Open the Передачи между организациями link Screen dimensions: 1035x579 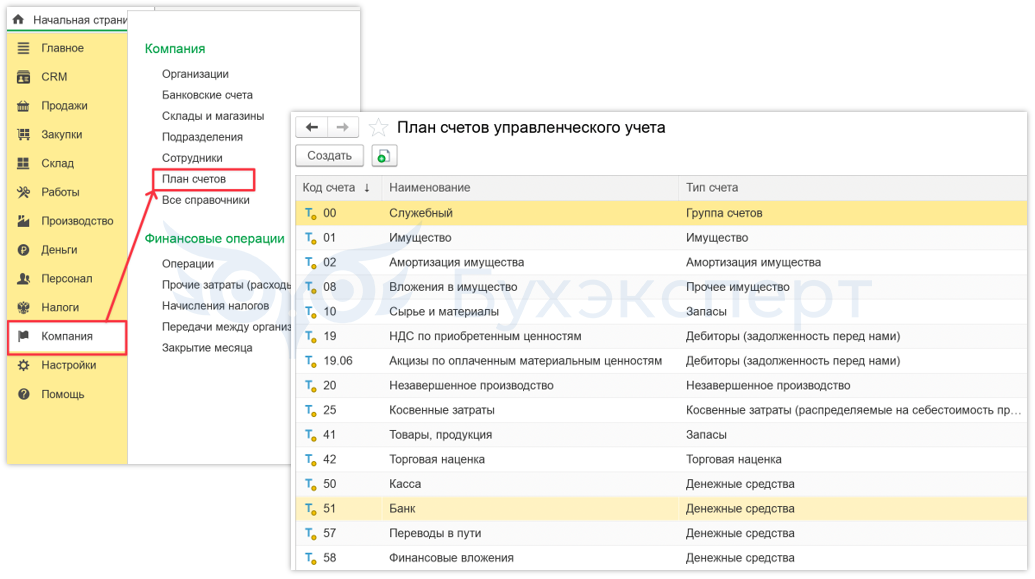(x=226, y=327)
